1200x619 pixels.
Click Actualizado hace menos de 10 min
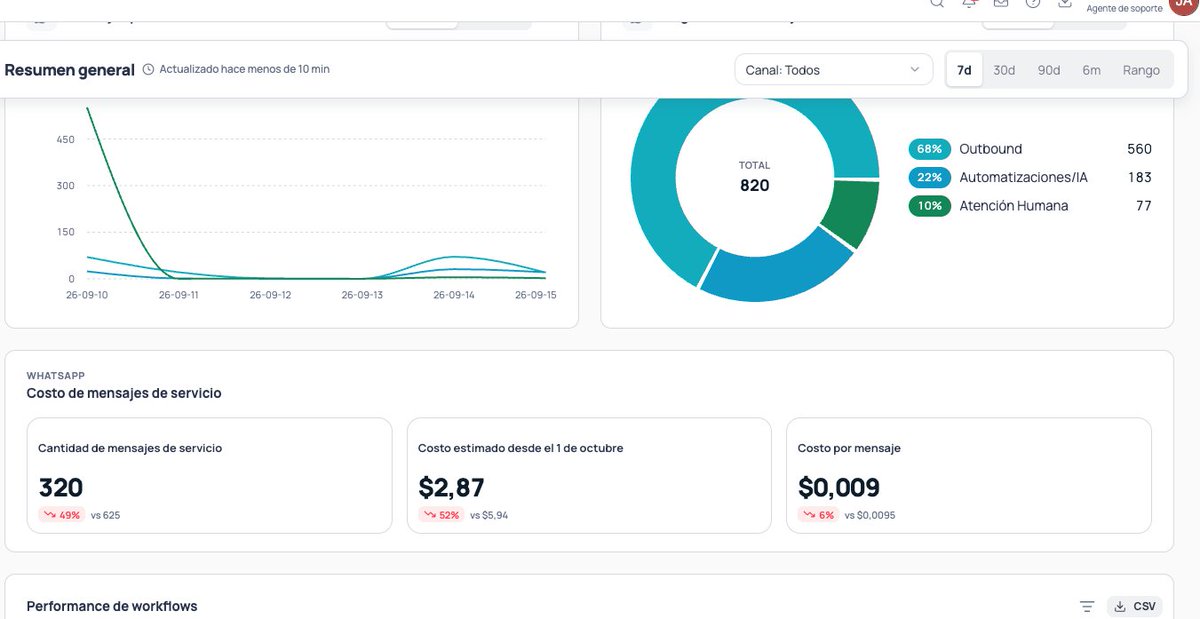pyautogui.click(x=244, y=70)
